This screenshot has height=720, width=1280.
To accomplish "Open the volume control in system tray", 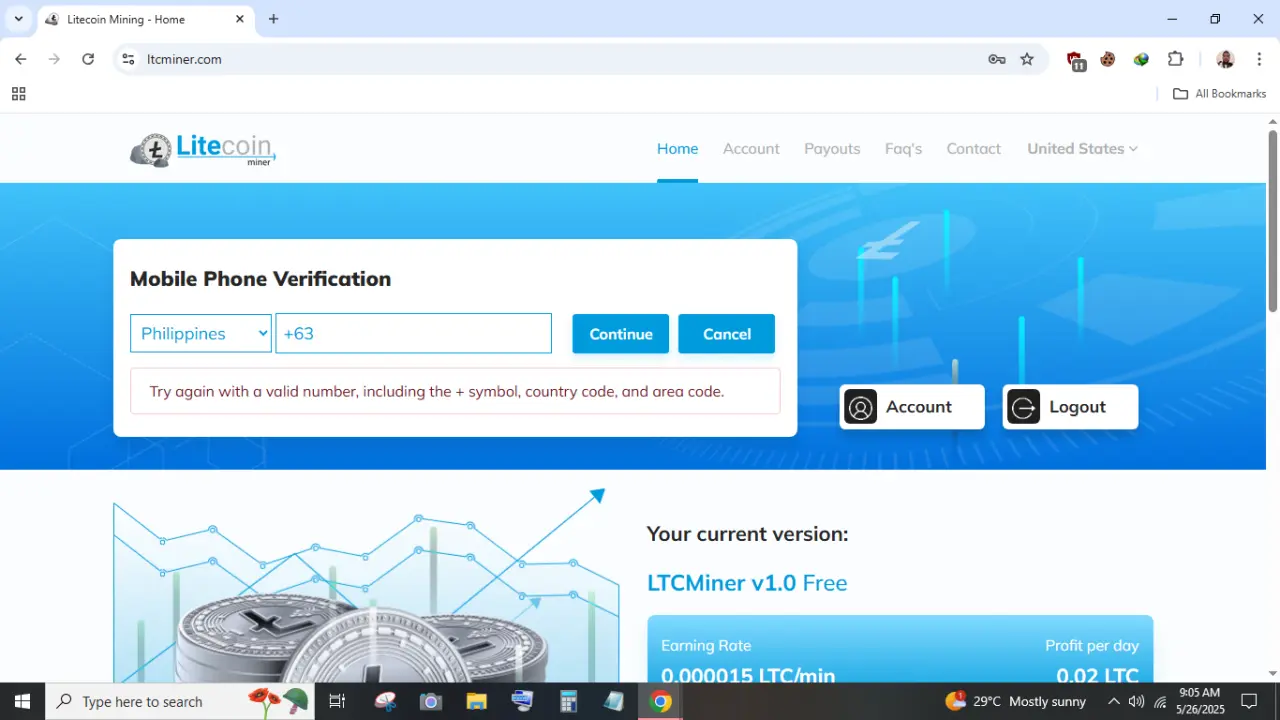I will (x=1136, y=701).
